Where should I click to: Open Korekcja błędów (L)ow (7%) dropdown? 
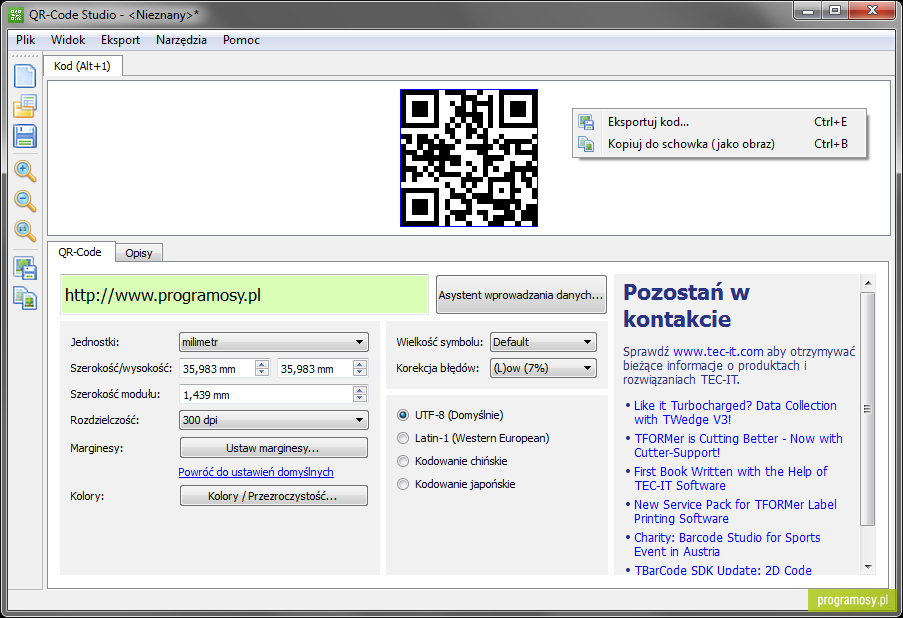click(543, 368)
